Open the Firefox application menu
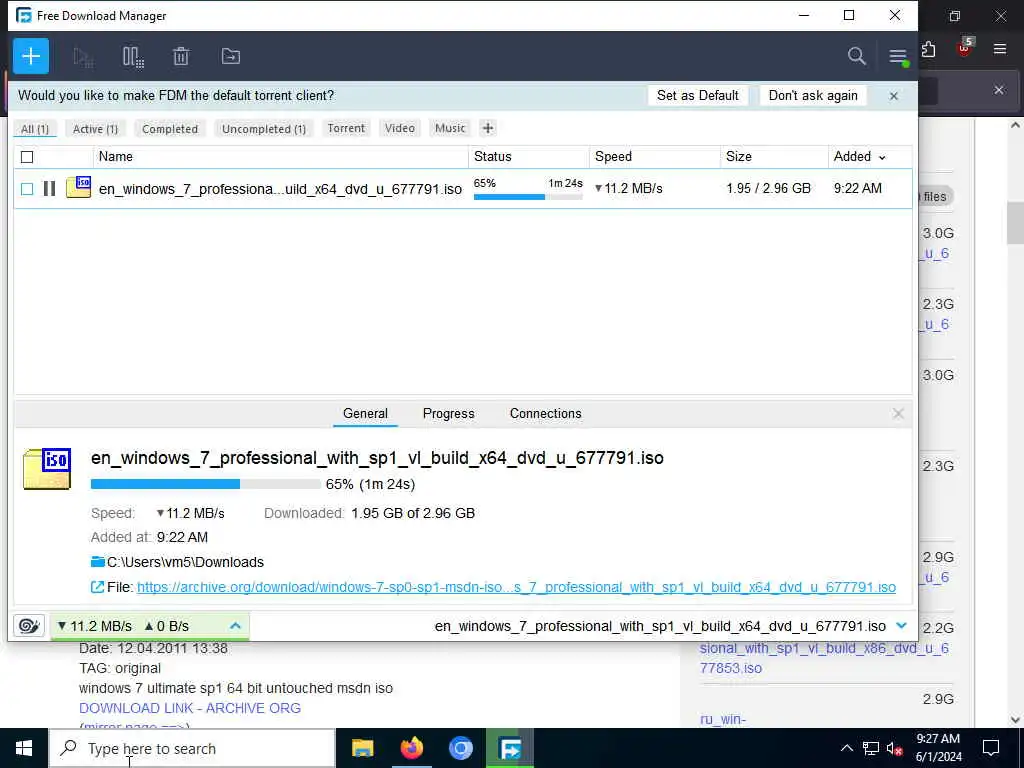This screenshot has width=1024, height=768. 999,49
